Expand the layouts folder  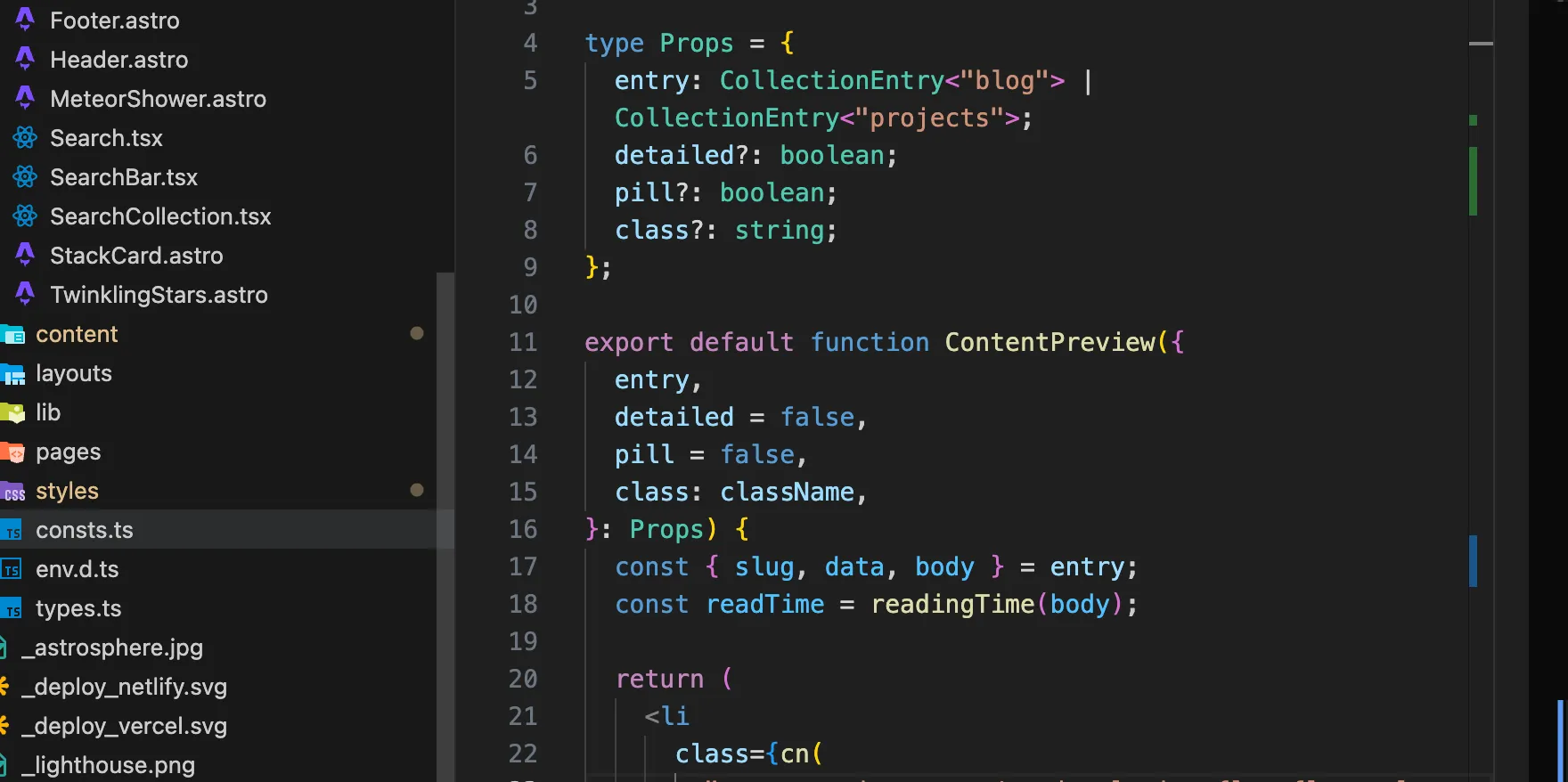tap(73, 373)
